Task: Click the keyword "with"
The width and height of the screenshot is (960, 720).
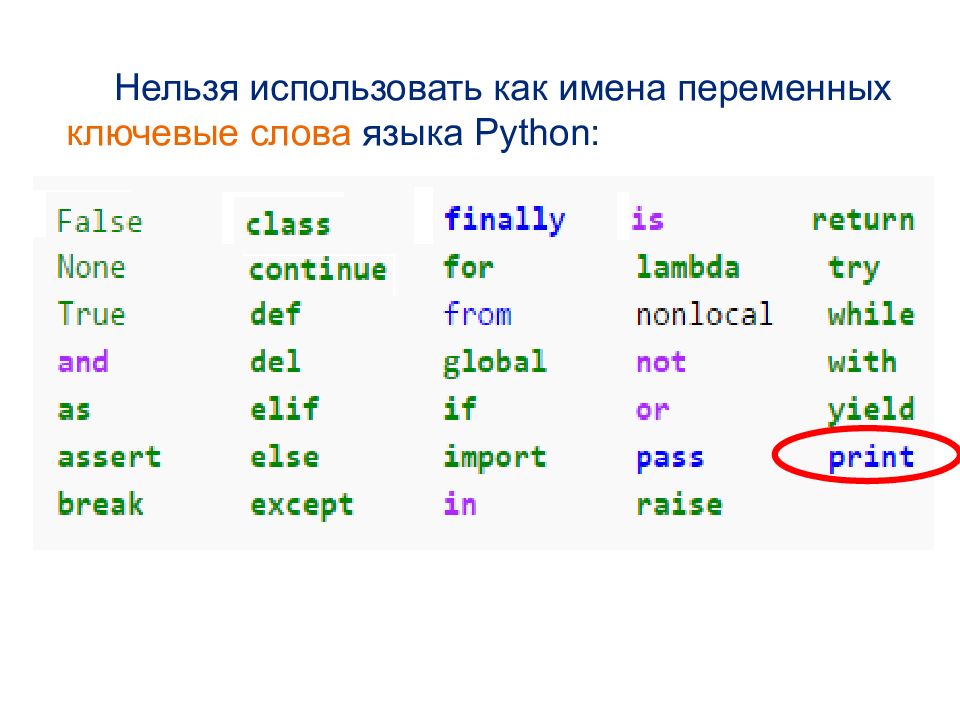Action: [861, 361]
